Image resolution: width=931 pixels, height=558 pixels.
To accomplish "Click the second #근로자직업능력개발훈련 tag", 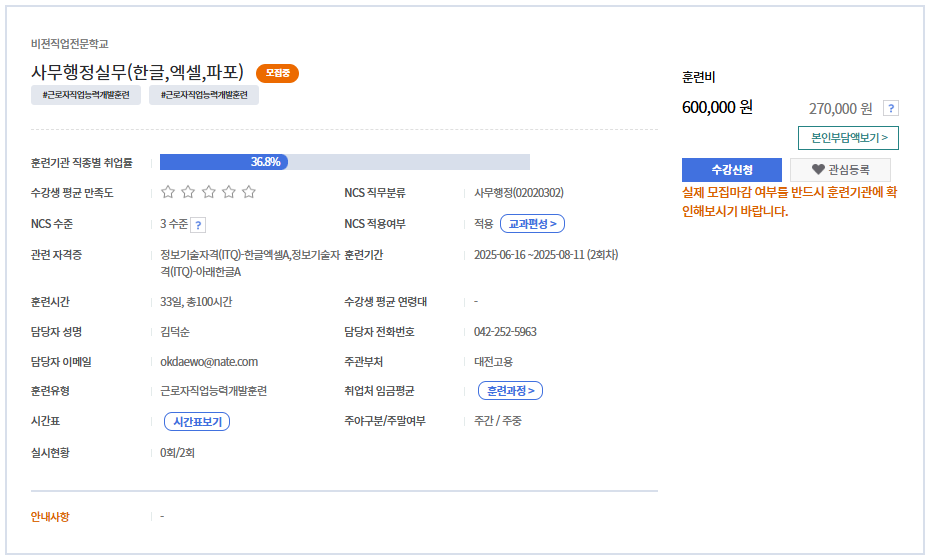I will [204, 95].
